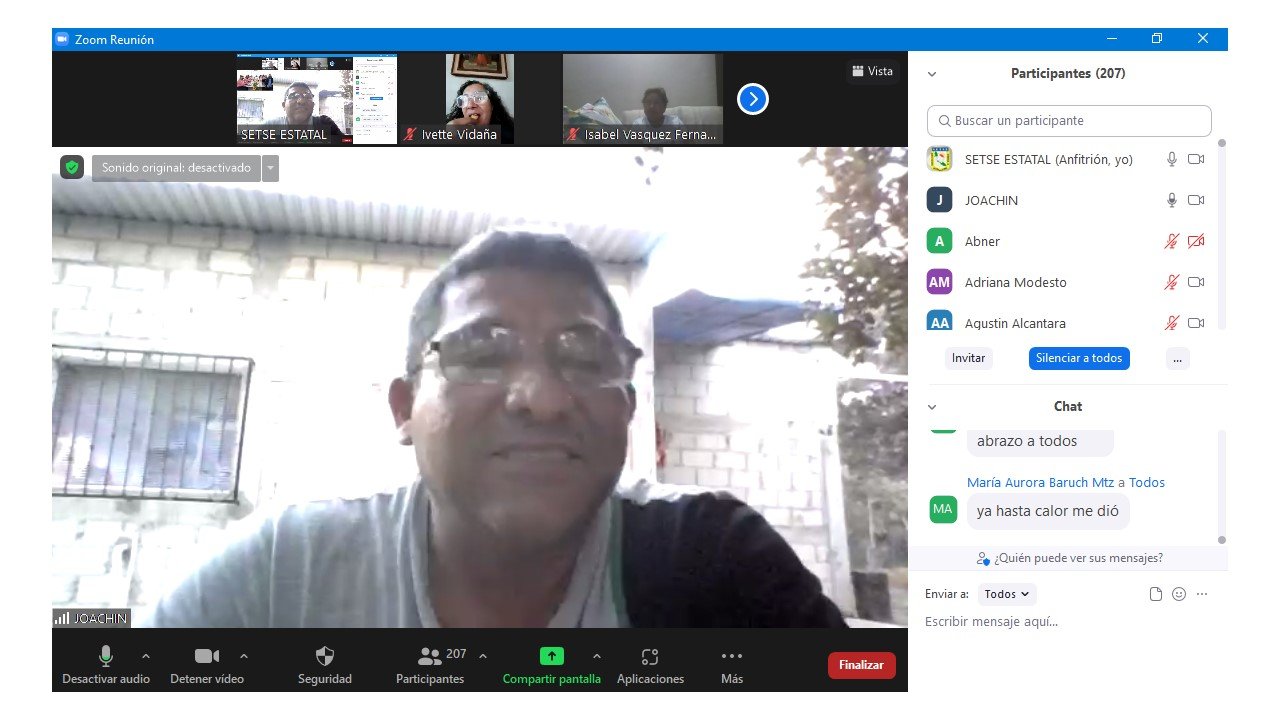Click the green Compartir pantalla icon
Image resolution: width=1280 pixels, height=720 pixels.
552,657
